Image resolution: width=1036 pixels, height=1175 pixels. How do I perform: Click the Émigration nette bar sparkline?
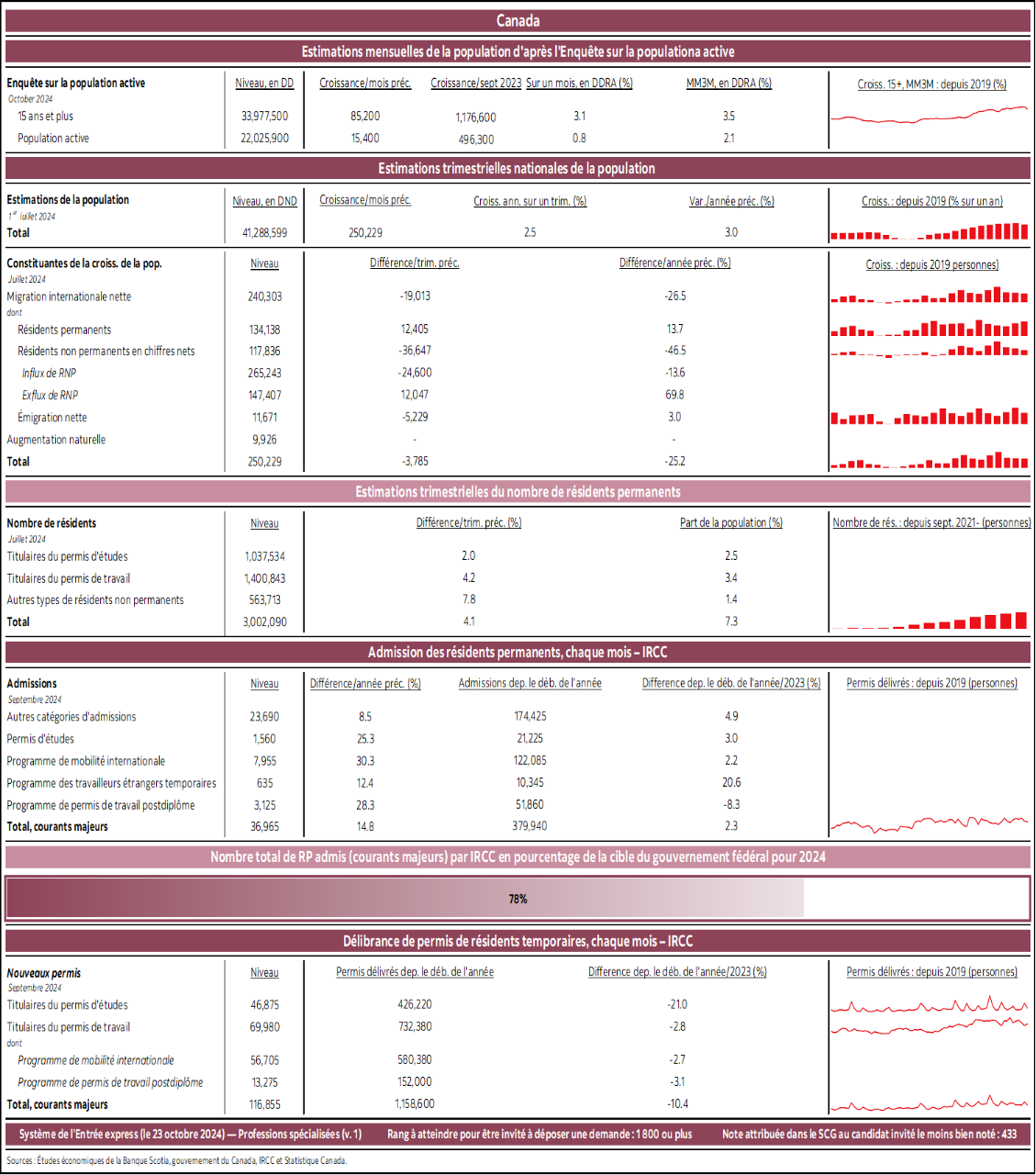pos(929,417)
